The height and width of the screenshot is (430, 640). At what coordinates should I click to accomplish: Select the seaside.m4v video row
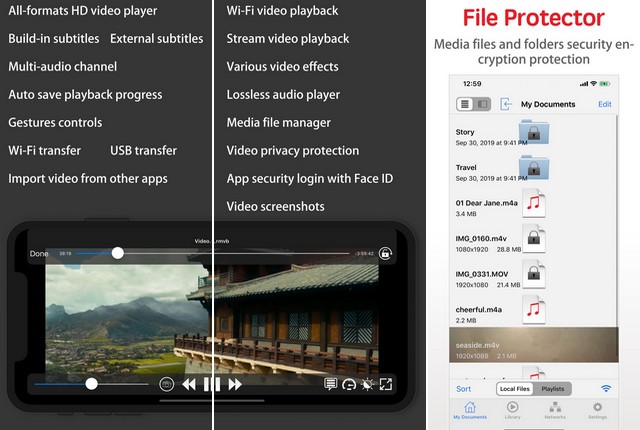[534, 345]
